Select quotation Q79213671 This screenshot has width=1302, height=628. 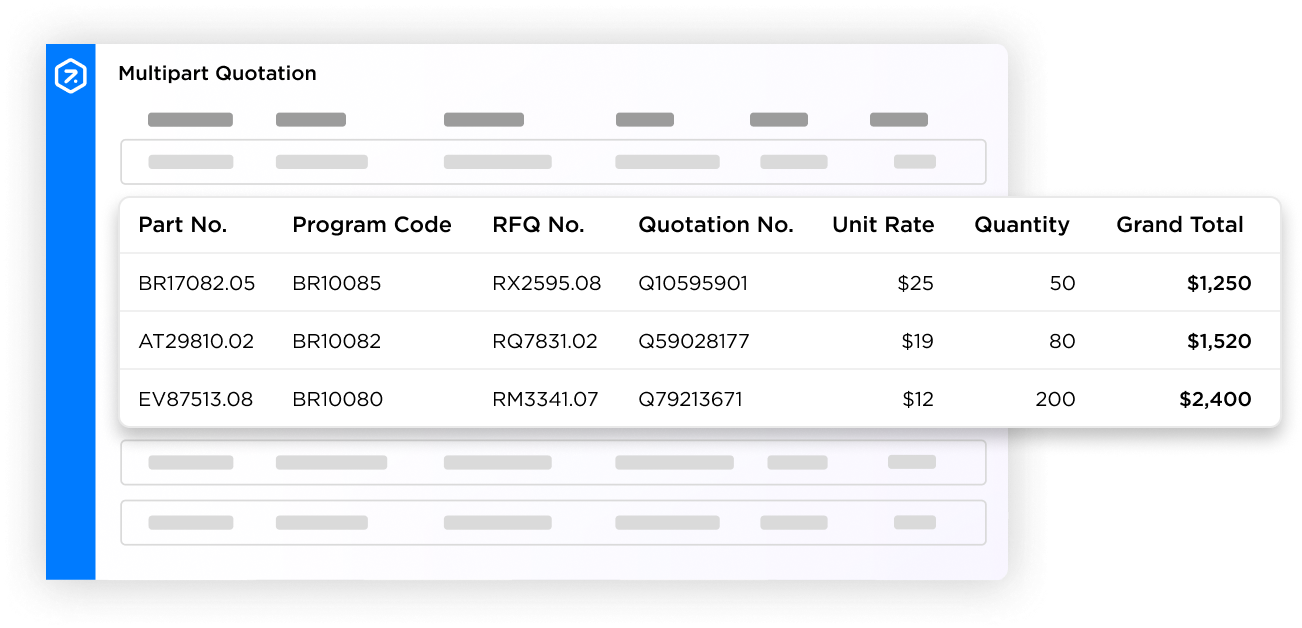point(691,399)
